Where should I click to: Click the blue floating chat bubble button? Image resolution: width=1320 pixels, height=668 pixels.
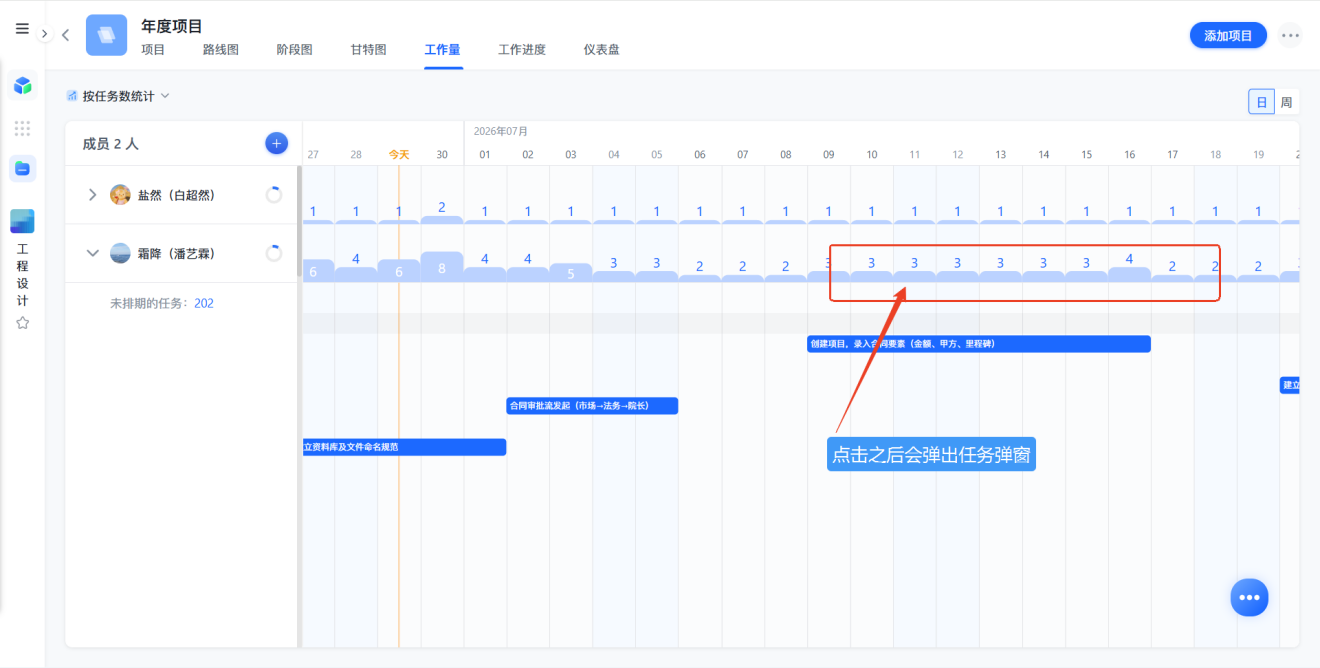[x=1249, y=597]
